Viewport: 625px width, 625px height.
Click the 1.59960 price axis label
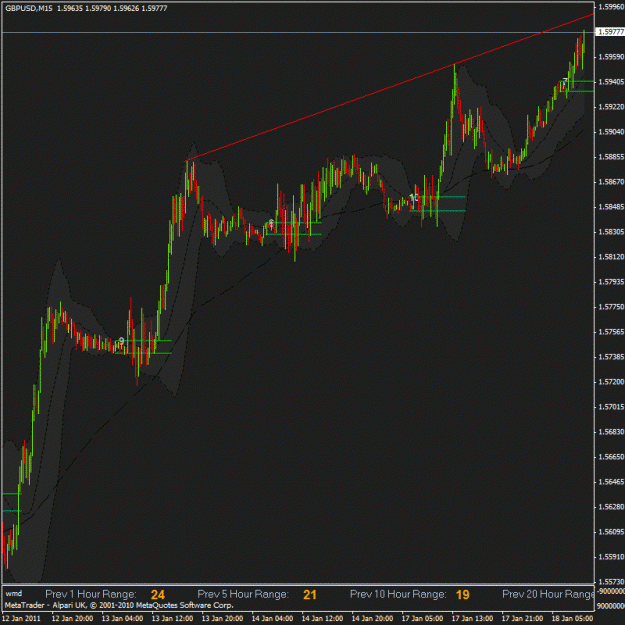[x=611, y=7]
